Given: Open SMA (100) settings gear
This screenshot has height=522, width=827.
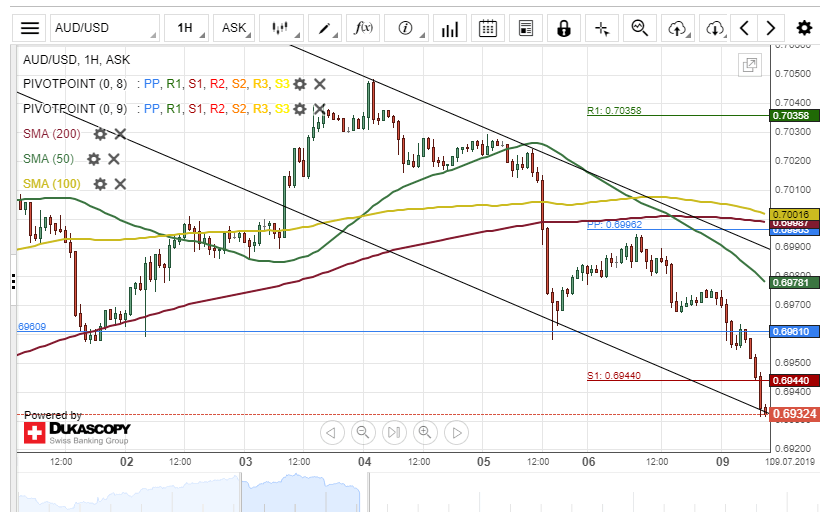Looking at the screenshot, I should (100, 184).
